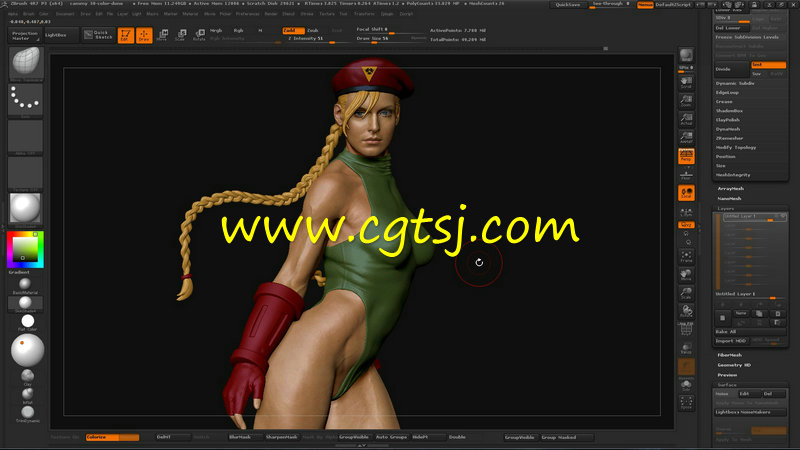
Task: Toggle the XYZ rotation mode button
Action: [x=686, y=225]
